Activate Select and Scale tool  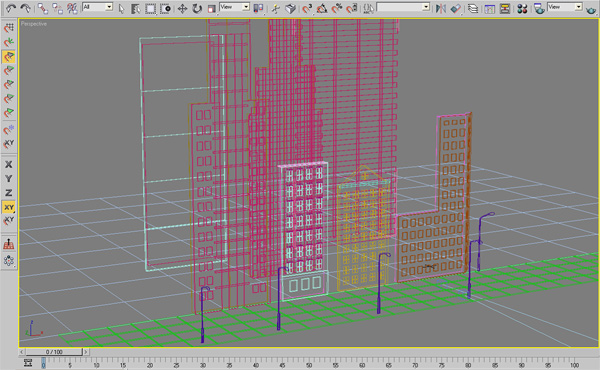click(x=211, y=8)
